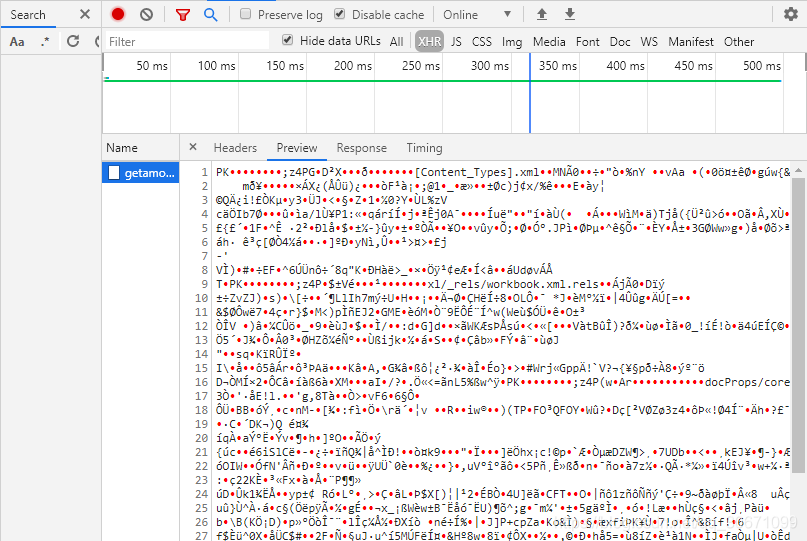Enable Preserve log checkbox
The image size is (807, 541).
(246, 15)
